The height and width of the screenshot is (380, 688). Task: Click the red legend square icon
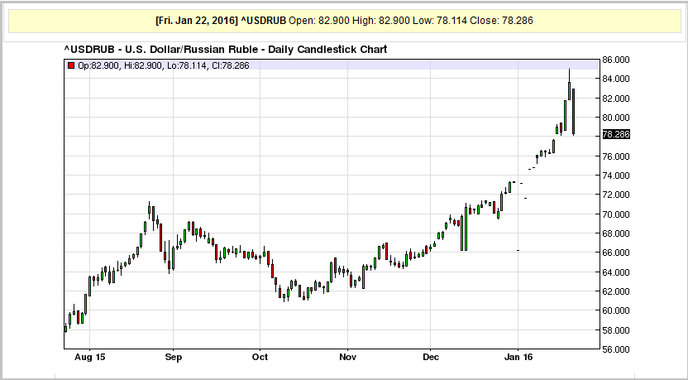[x=71, y=66]
